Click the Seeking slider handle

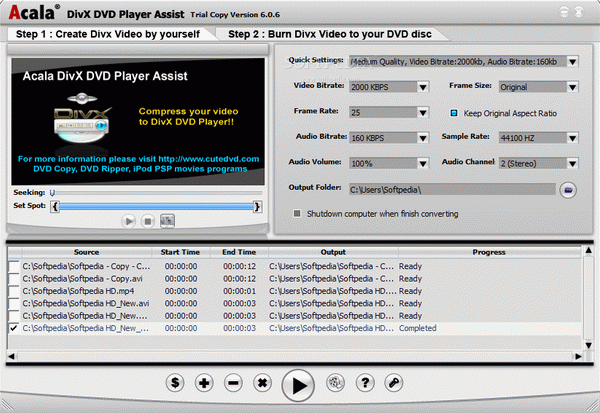pyautogui.click(x=52, y=193)
